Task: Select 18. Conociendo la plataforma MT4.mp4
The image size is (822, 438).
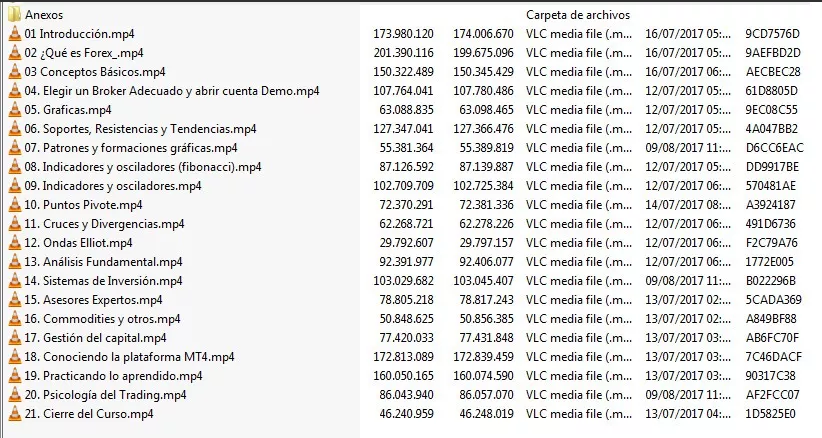Action: click(x=129, y=357)
